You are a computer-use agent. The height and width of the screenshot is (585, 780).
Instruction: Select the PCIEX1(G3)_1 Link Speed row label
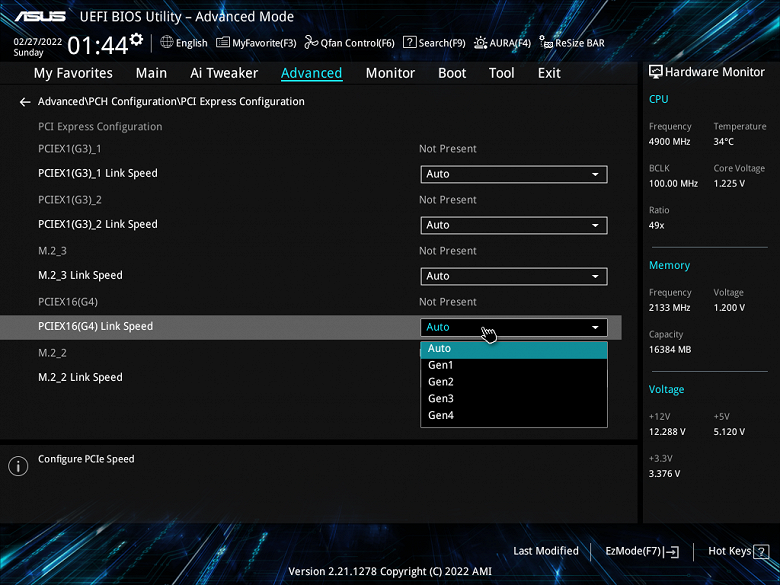pos(98,174)
